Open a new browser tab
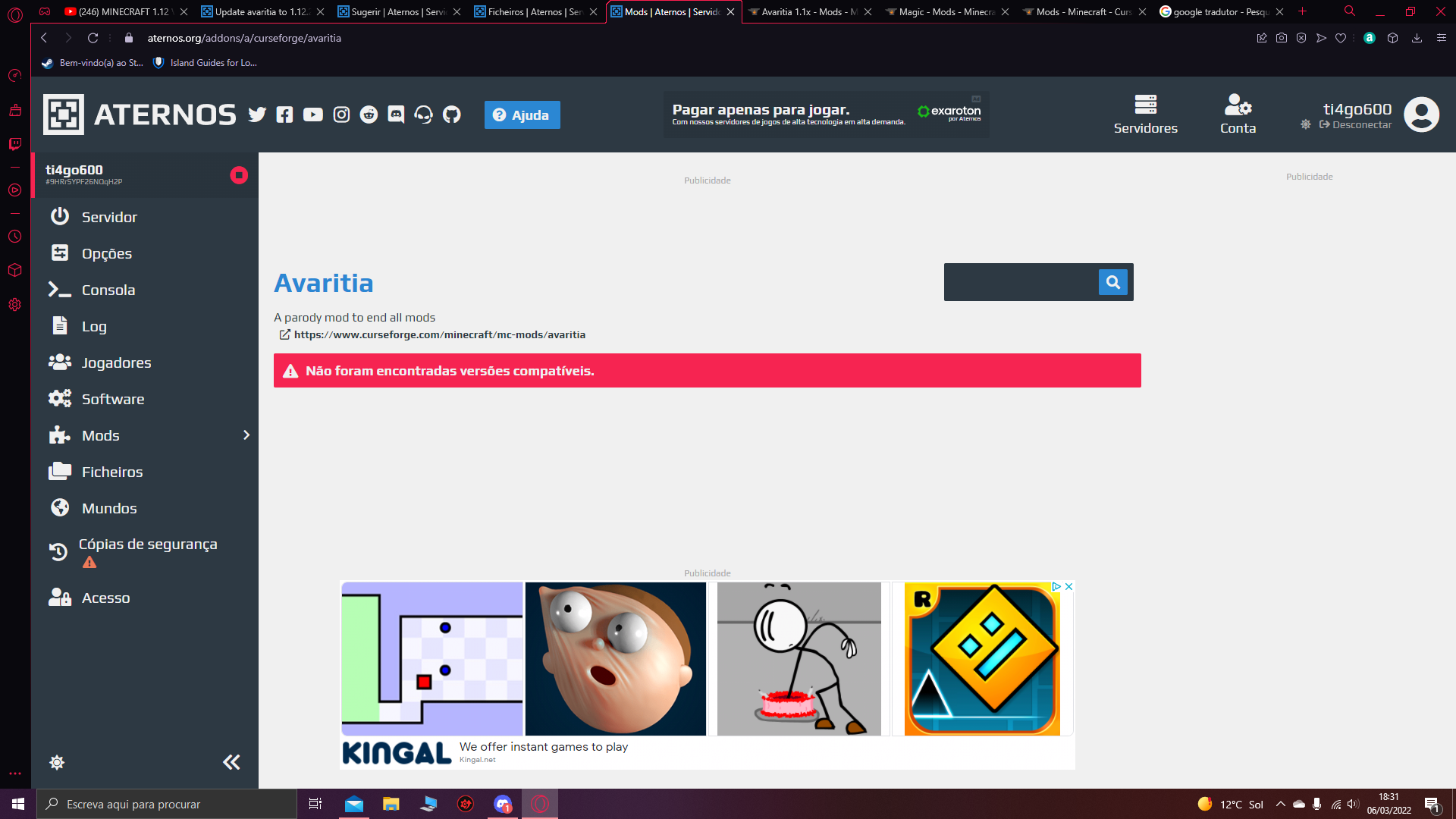This screenshot has height=819, width=1456. 1303,11
